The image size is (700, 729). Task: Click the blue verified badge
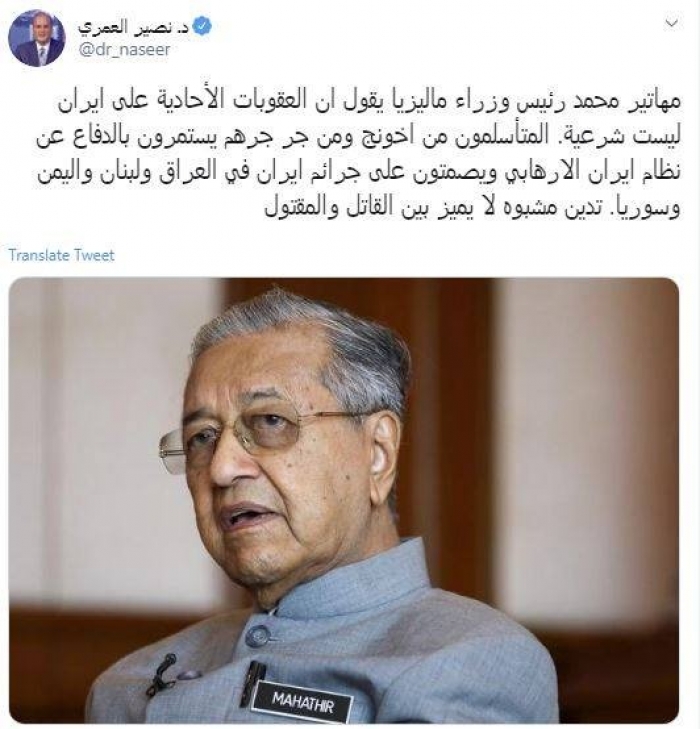coord(202,27)
